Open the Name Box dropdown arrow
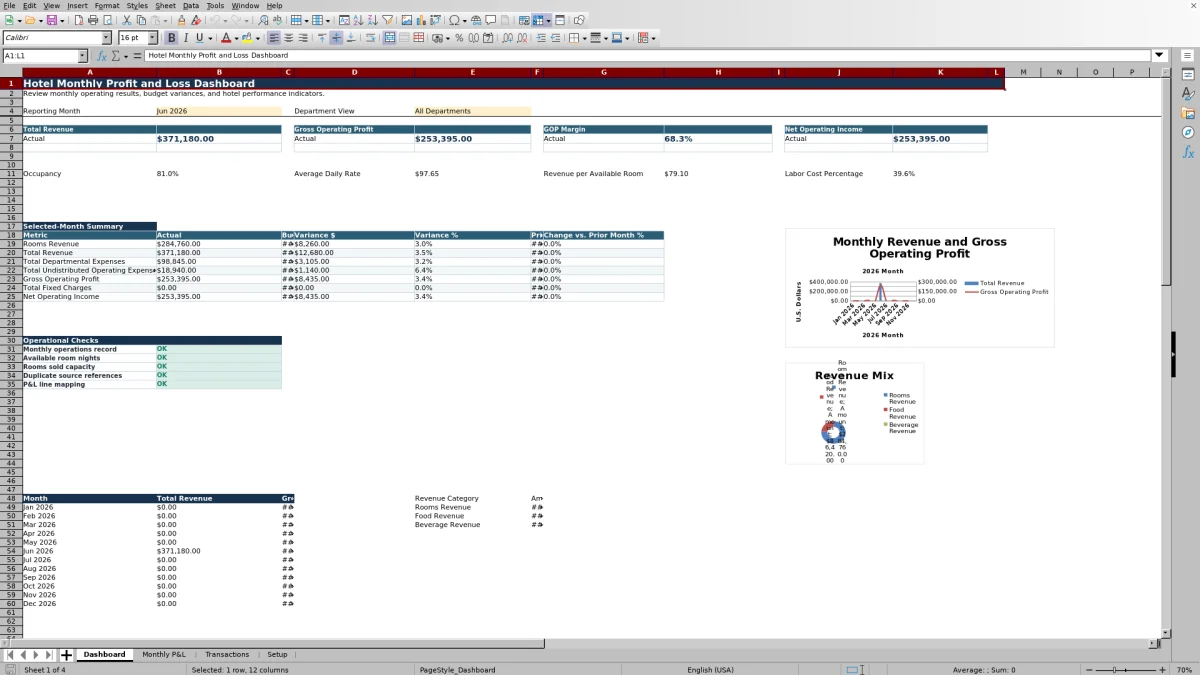This screenshot has height=675, width=1200. coord(82,56)
